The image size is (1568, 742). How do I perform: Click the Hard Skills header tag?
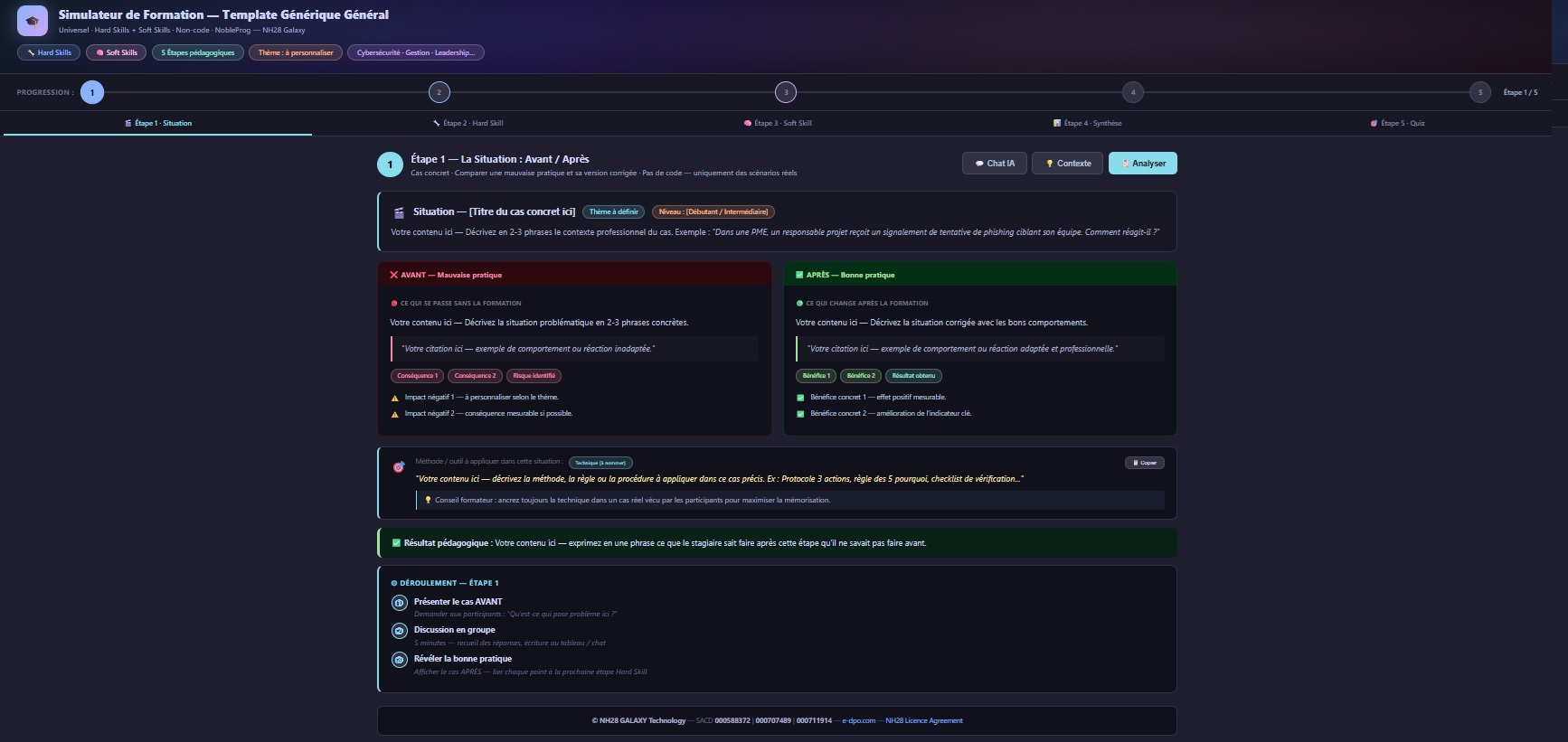coord(49,52)
